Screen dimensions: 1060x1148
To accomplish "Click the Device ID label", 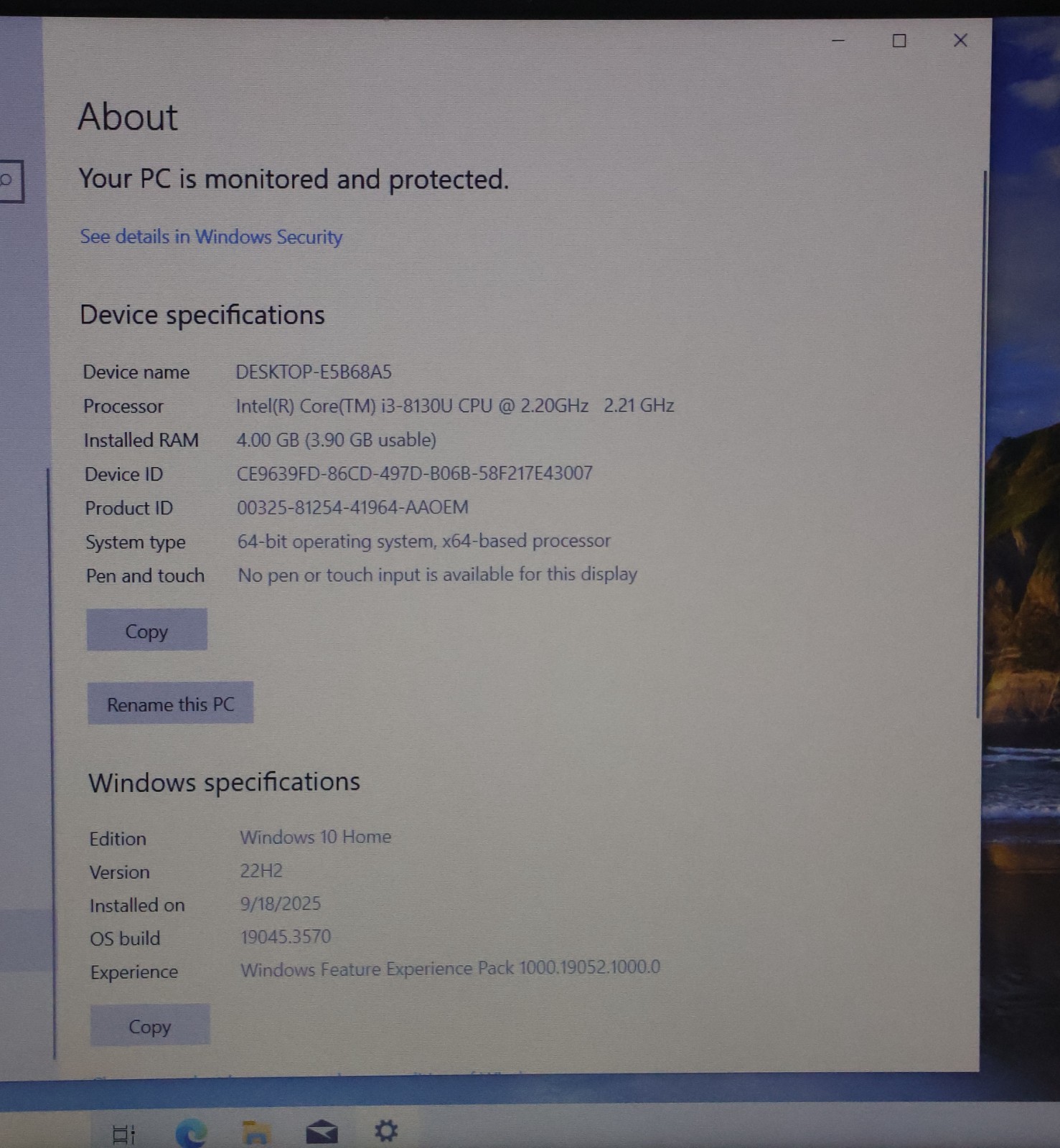I will [124, 475].
